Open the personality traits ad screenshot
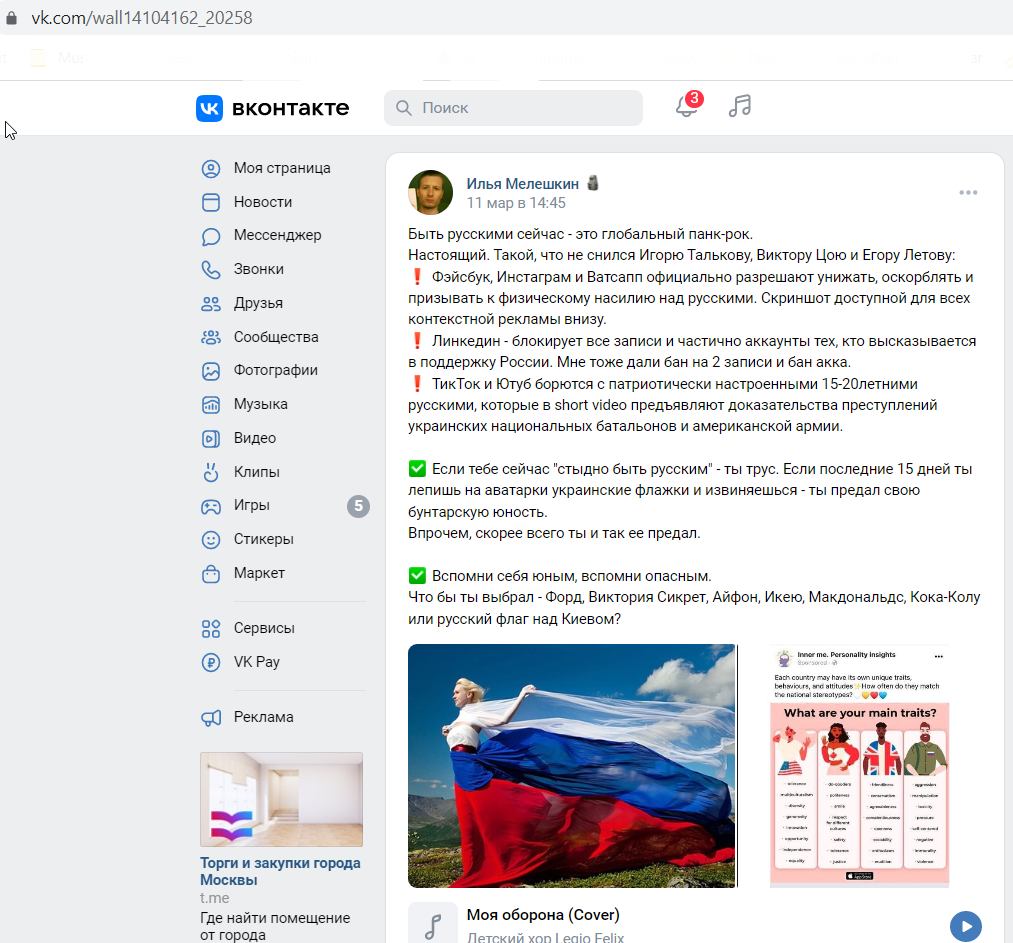Viewport: 1013px width, 943px height. coord(859,765)
